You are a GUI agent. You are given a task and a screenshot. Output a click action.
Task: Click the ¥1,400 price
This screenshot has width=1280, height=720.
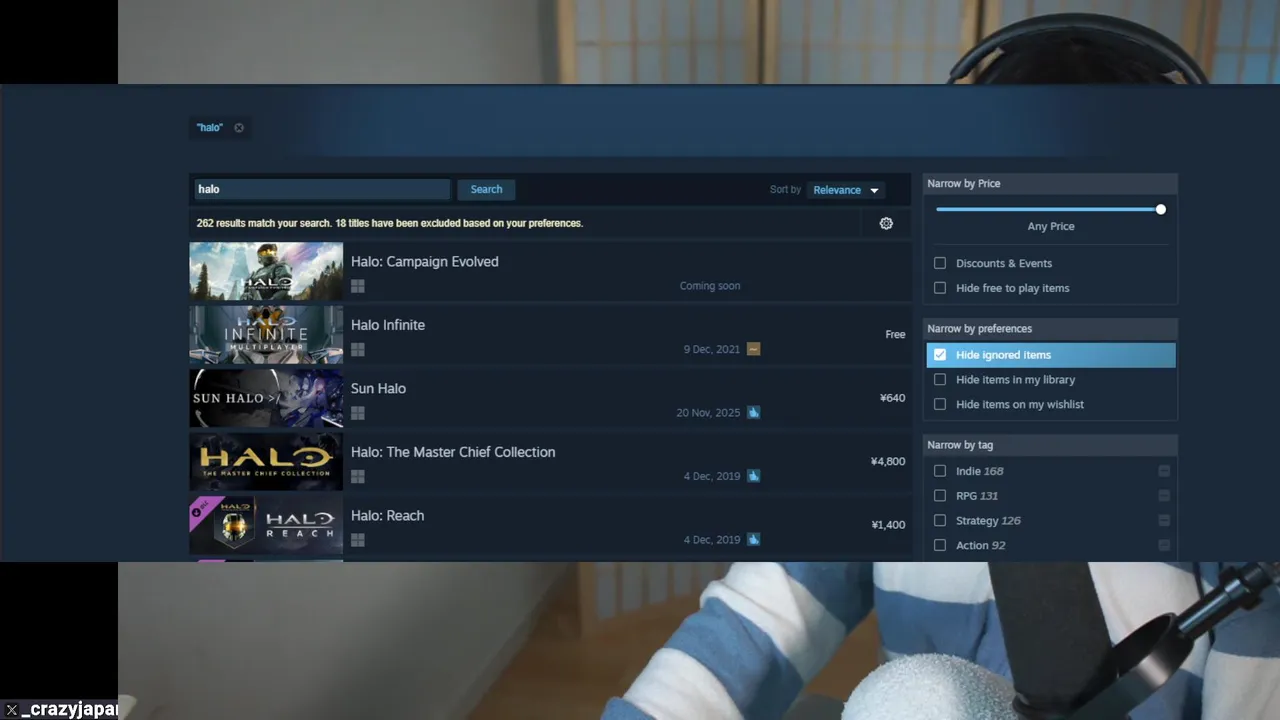[888, 525]
